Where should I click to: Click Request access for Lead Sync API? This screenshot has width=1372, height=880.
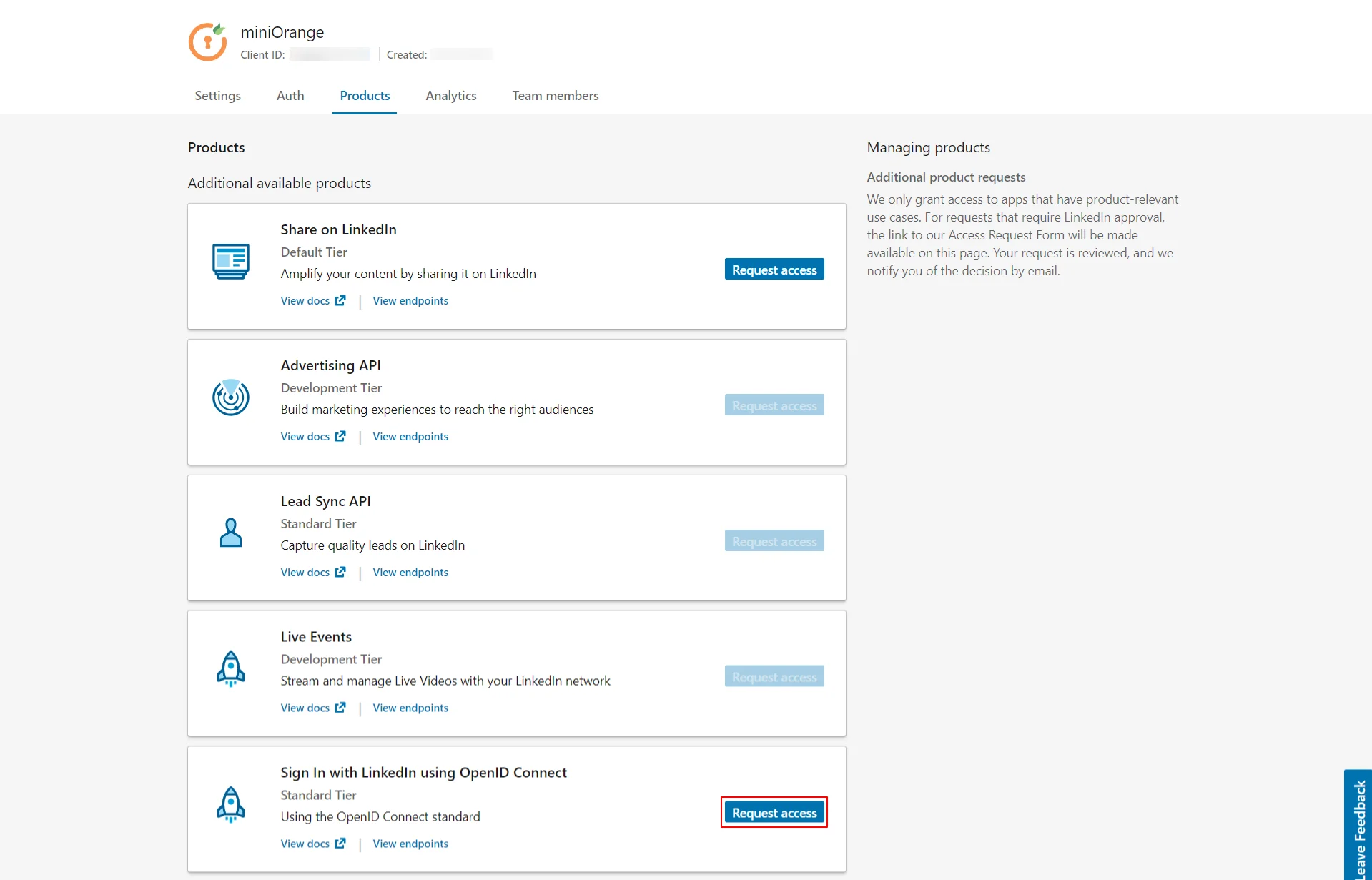pyautogui.click(x=774, y=541)
